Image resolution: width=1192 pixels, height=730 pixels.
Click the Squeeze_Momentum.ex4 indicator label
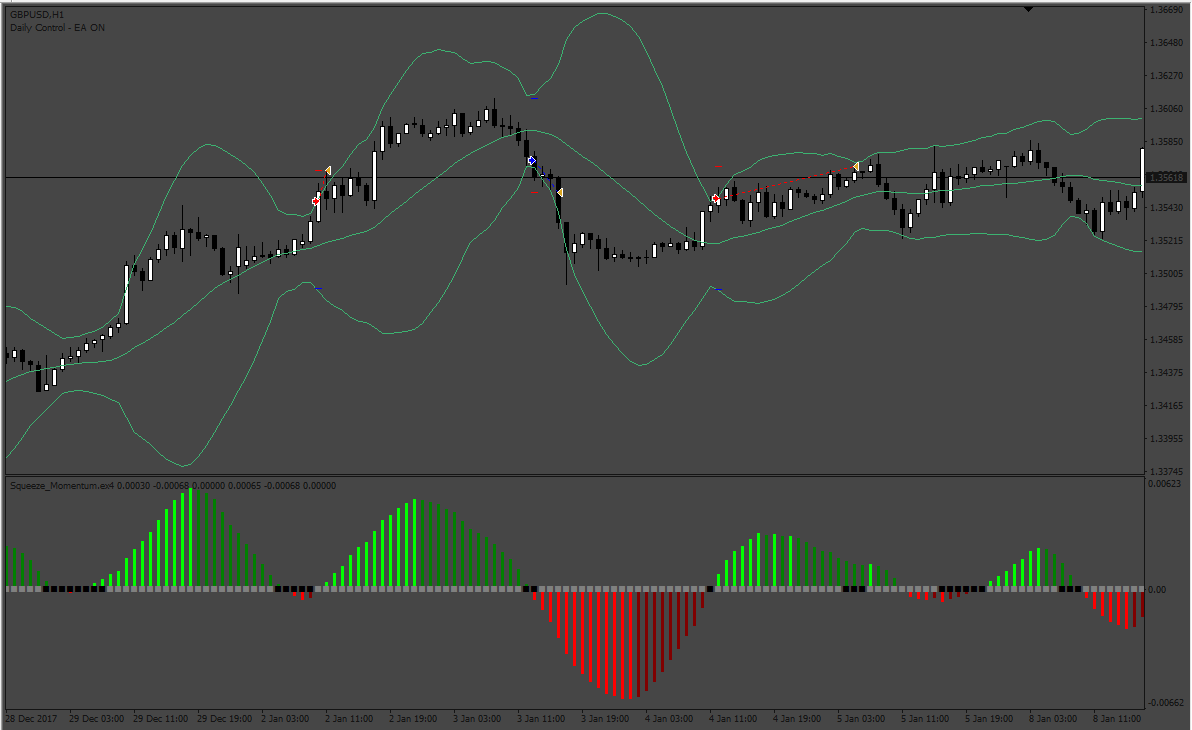(62, 486)
